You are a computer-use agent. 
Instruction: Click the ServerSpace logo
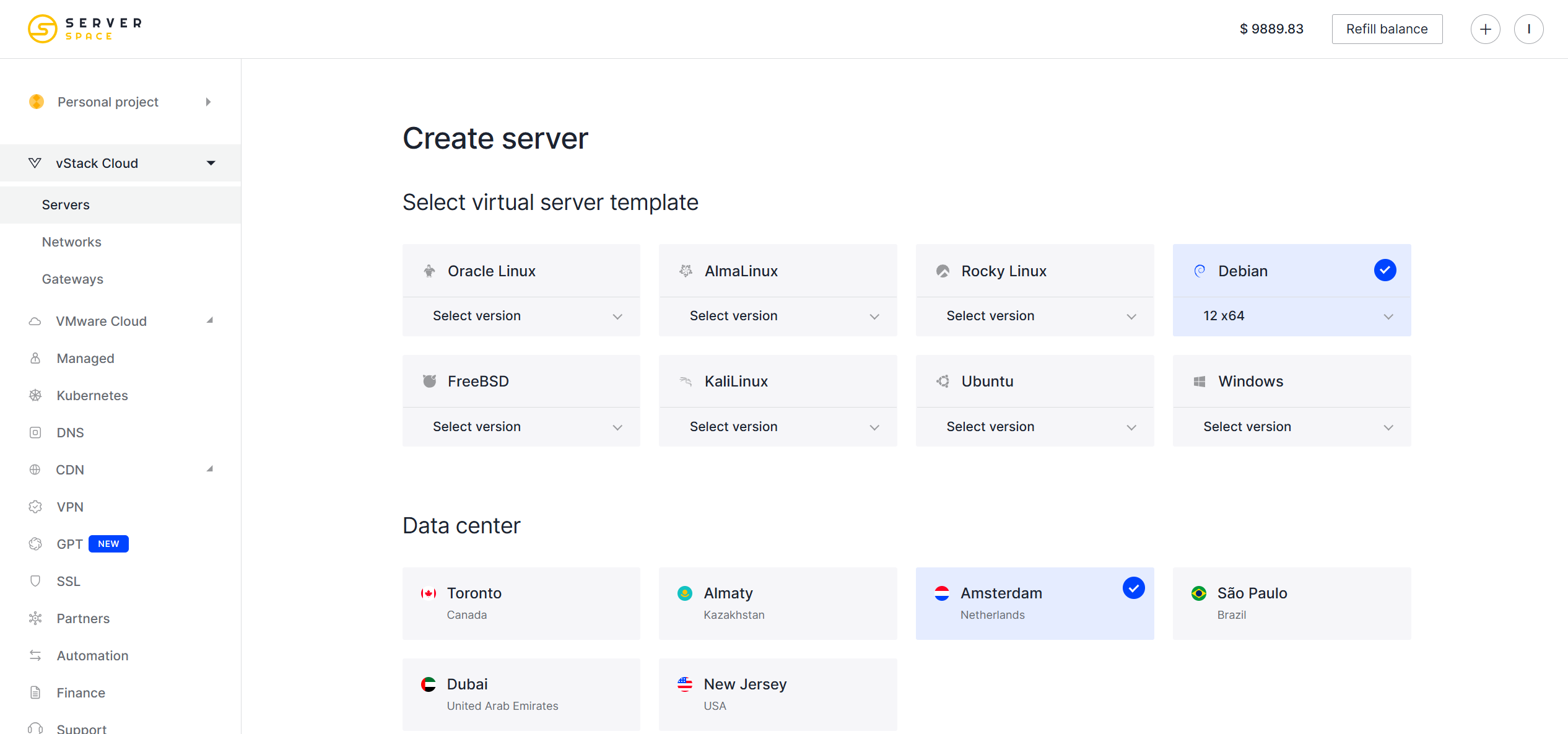85,28
